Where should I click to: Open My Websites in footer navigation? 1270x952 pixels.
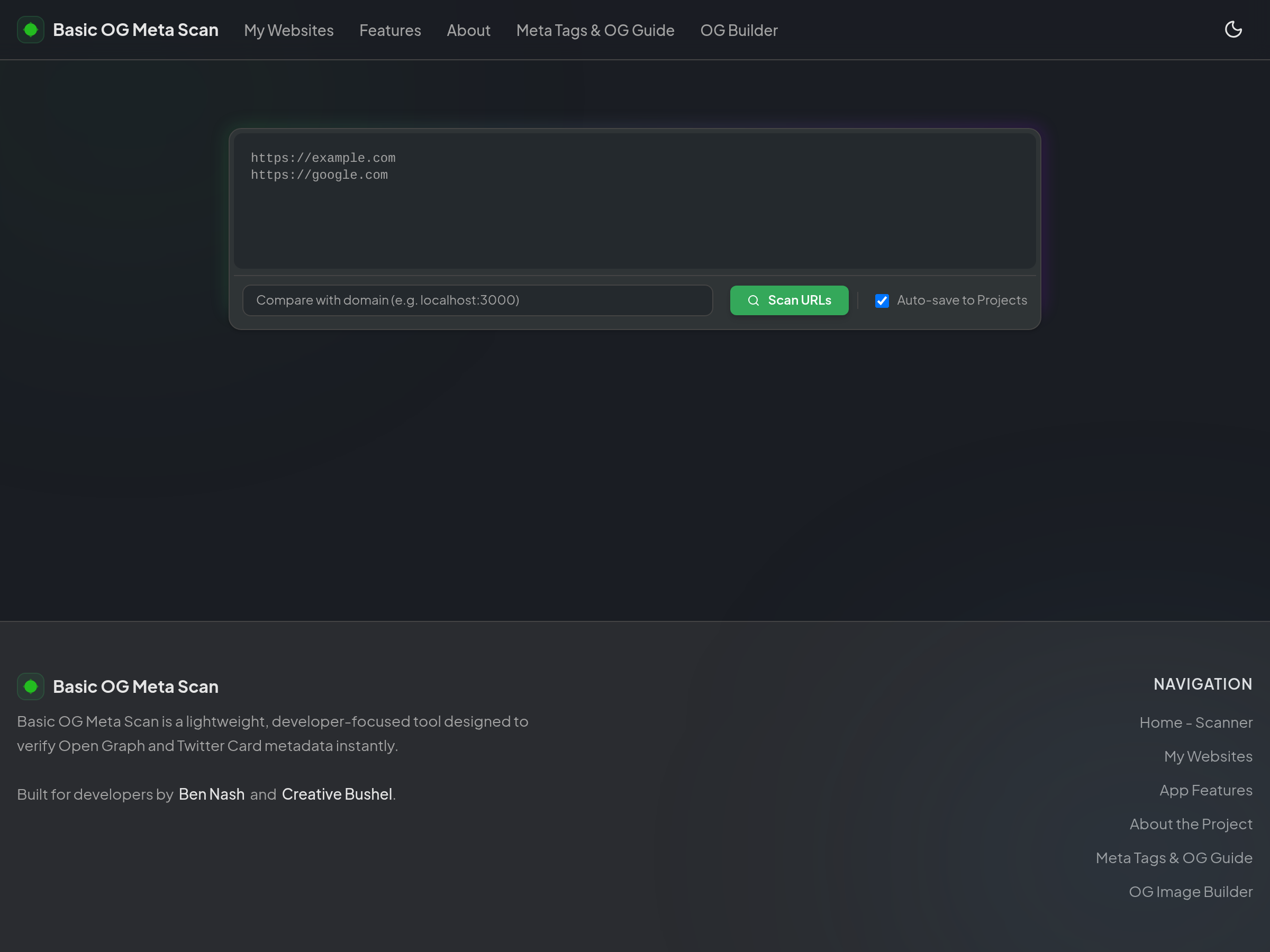click(1208, 756)
